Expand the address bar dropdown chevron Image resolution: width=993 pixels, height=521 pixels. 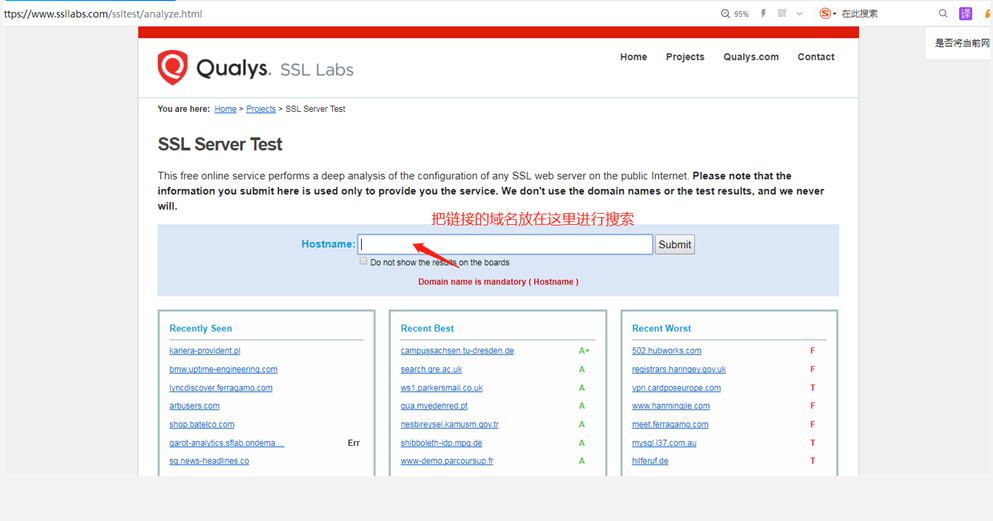(x=799, y=13)
